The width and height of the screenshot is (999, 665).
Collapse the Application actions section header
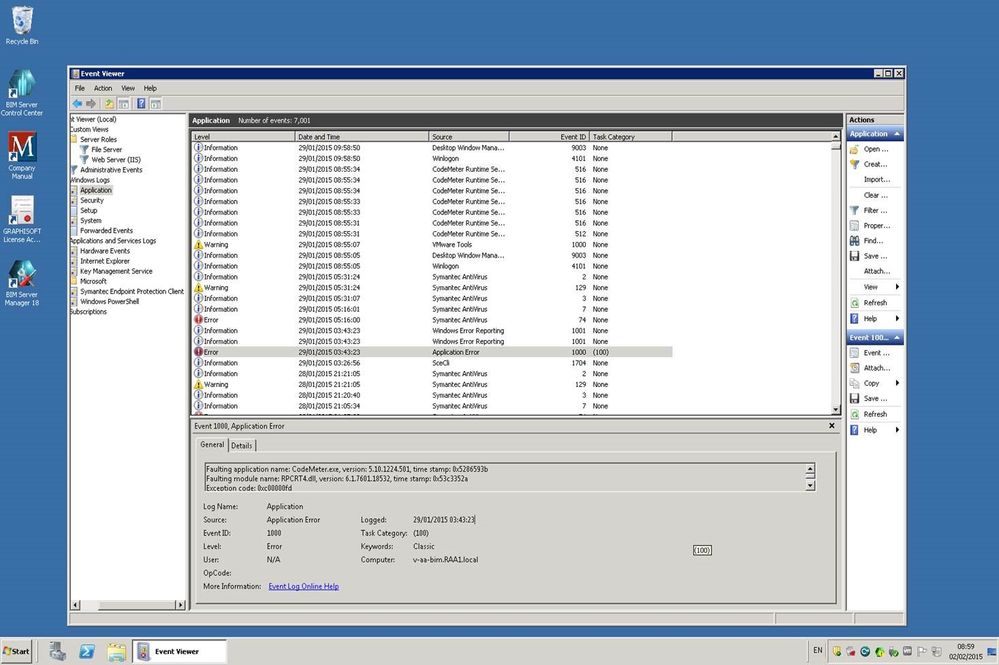pos(875,134)
